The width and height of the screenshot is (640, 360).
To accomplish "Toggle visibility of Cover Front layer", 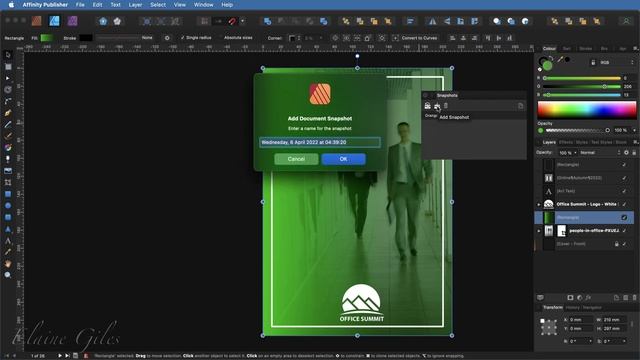I will point(624,244).
